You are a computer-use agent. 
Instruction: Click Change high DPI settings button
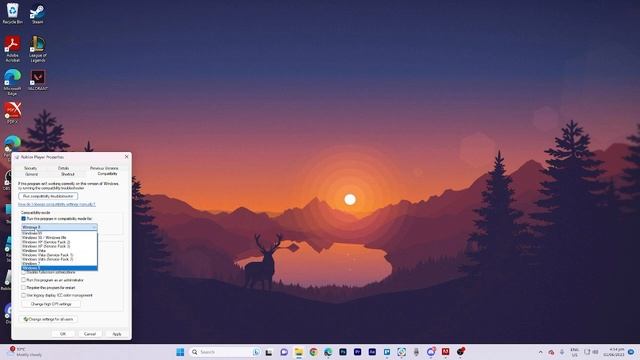(51, 304)
